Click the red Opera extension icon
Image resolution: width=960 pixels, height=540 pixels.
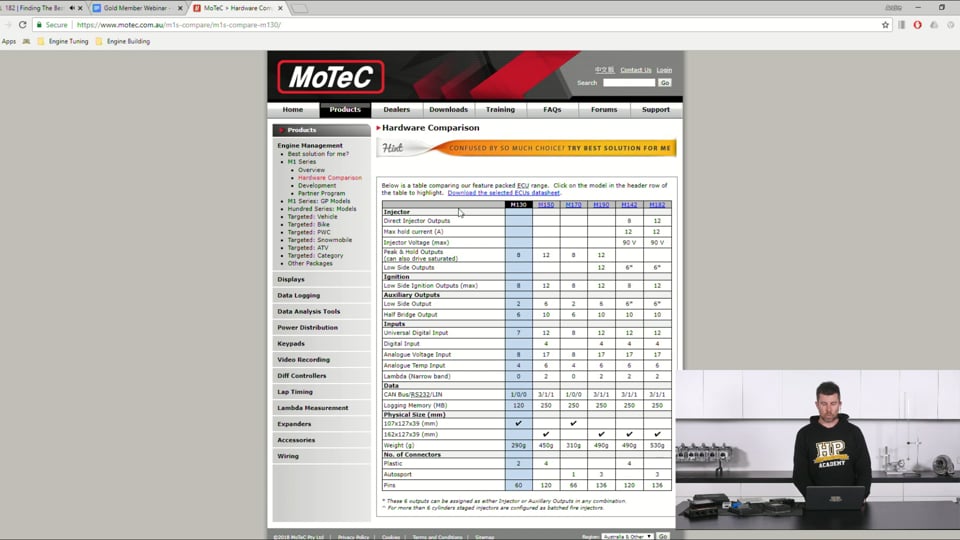tap(917, 24)
